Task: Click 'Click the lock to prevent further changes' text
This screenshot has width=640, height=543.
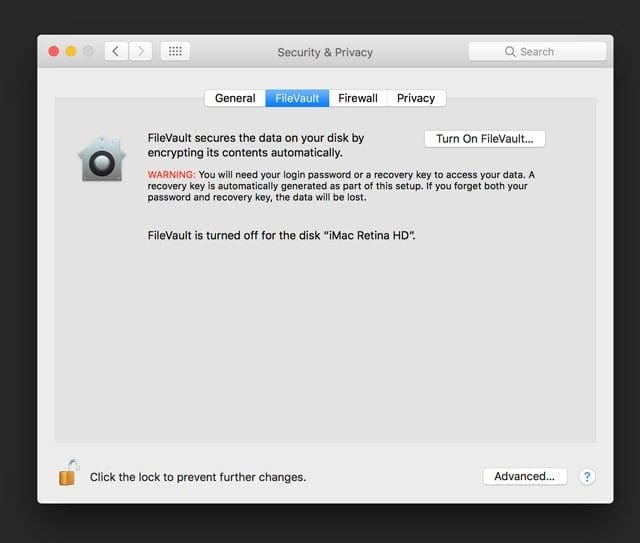Action: (198, 477)
